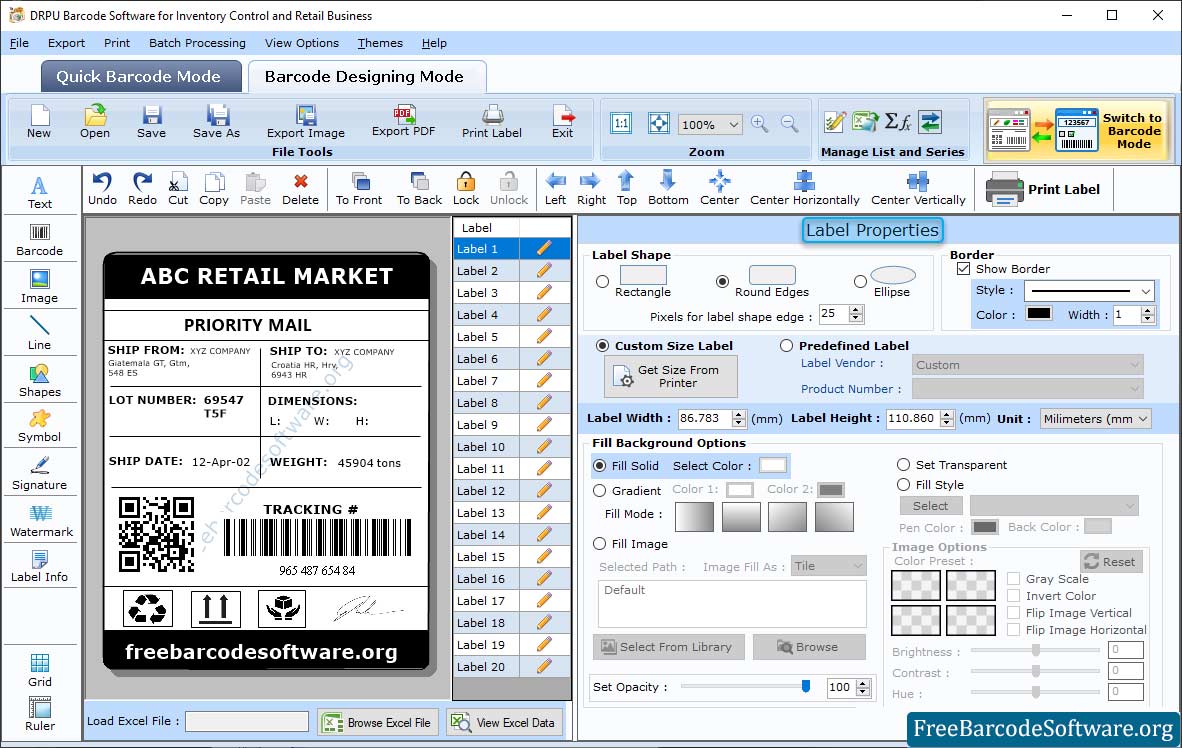Open the Shapes tool

39,381
